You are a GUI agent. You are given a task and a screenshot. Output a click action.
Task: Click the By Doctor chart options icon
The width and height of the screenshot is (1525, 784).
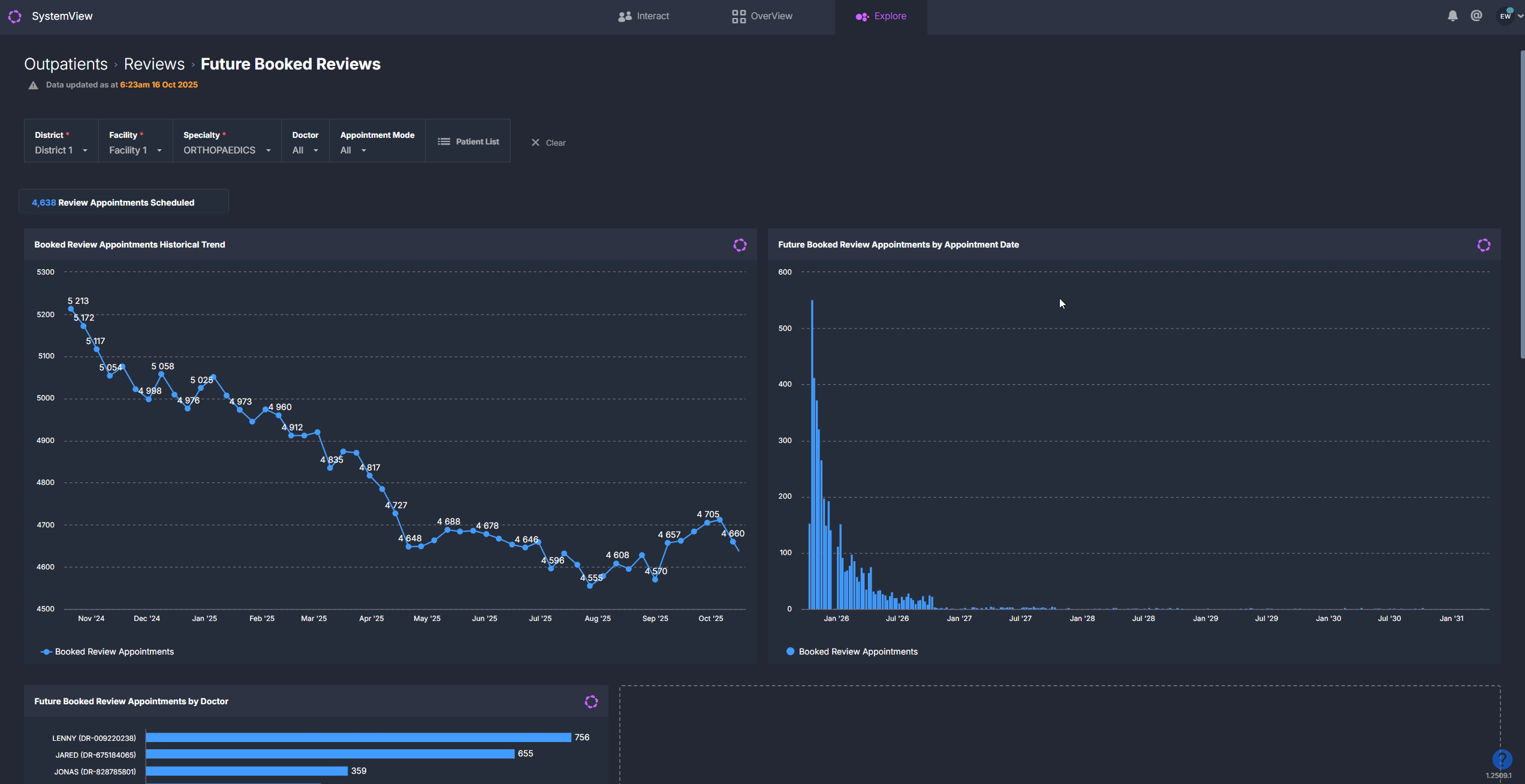(591, 701)
